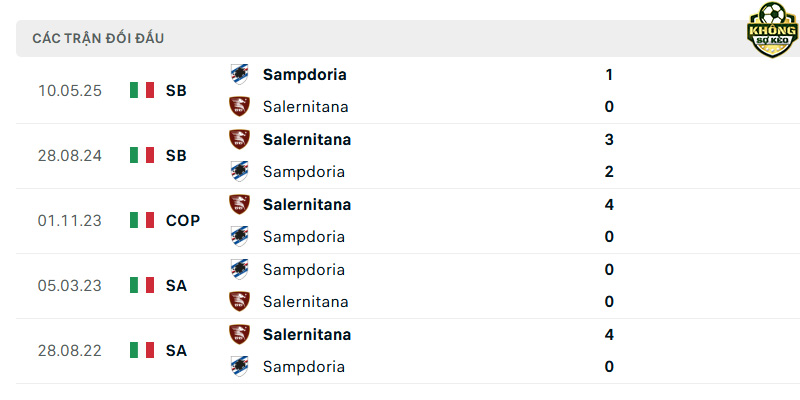Click Salernitana crest in 10.05.25 match

239,106
